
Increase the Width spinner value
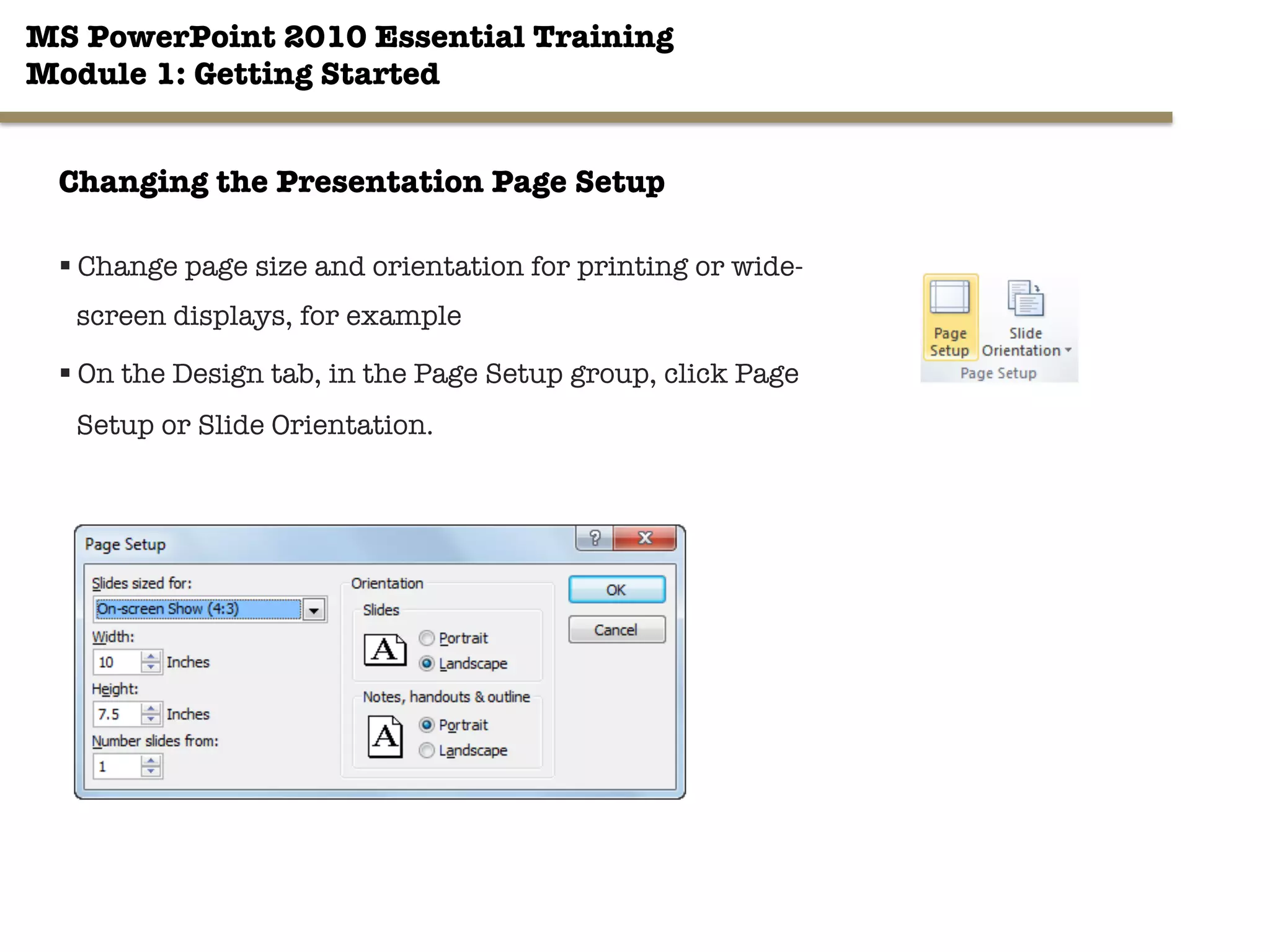coord(151,657)
